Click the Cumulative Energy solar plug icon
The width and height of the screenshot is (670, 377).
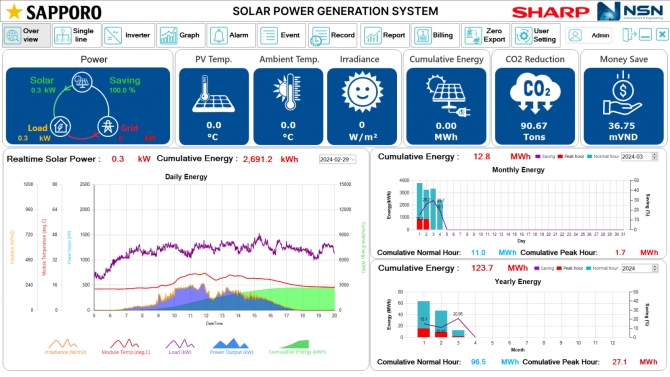(x=447, y=95)
